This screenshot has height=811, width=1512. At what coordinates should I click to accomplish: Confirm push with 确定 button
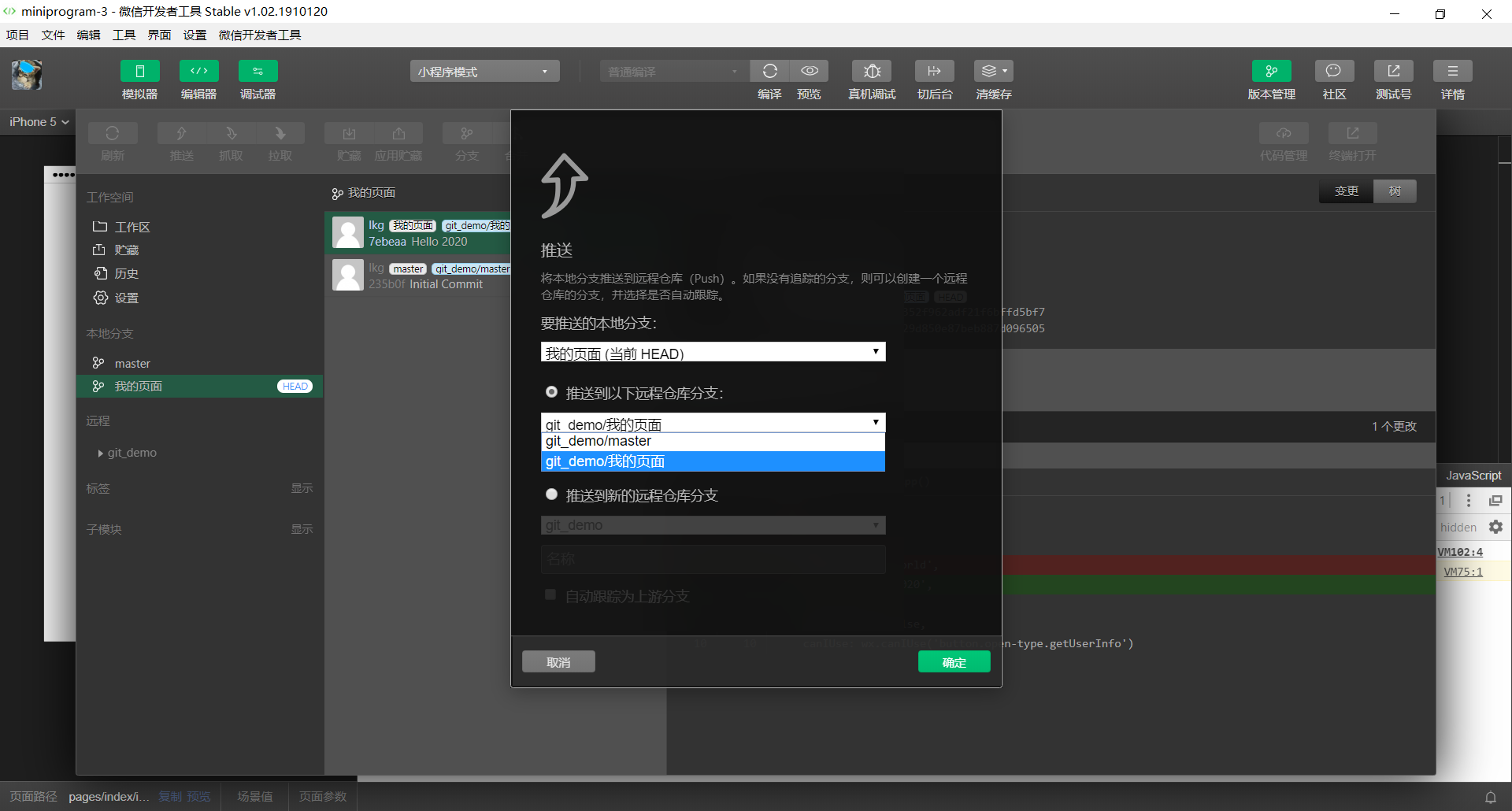(954, 662)
